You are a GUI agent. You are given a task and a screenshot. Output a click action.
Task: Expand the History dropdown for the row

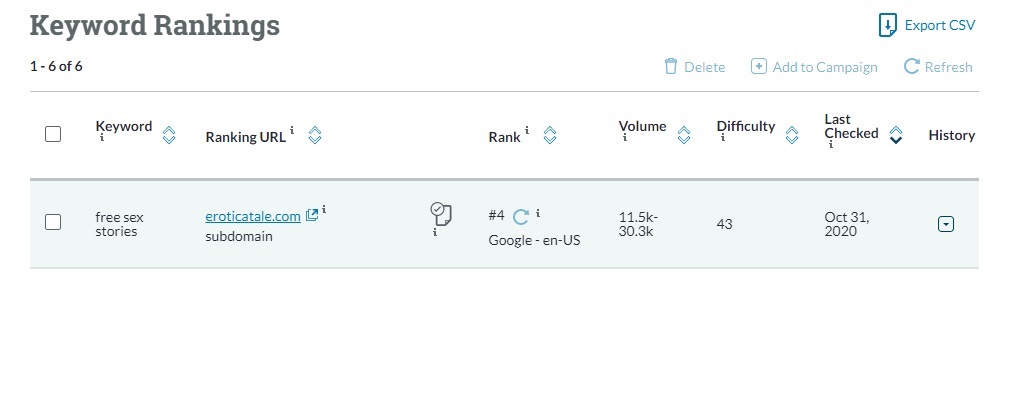(x=946, y=224)
